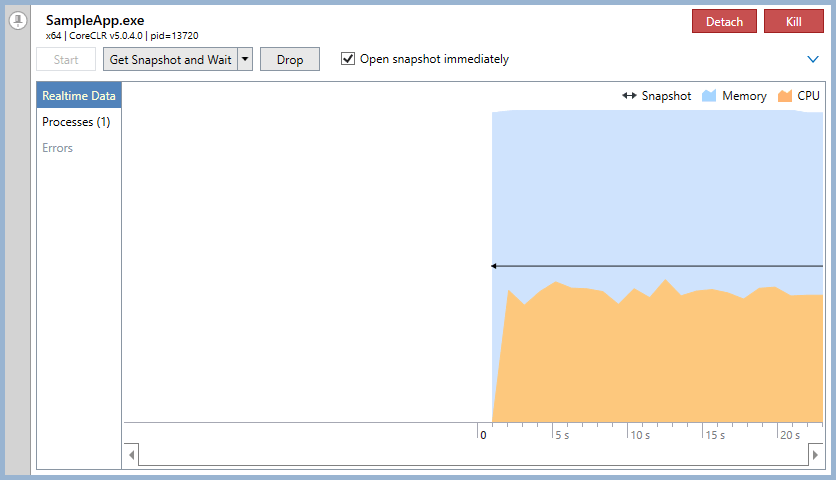The image size is (836, 480).
Task: Open the Processes (1) tab
Action: coord(79,122)
